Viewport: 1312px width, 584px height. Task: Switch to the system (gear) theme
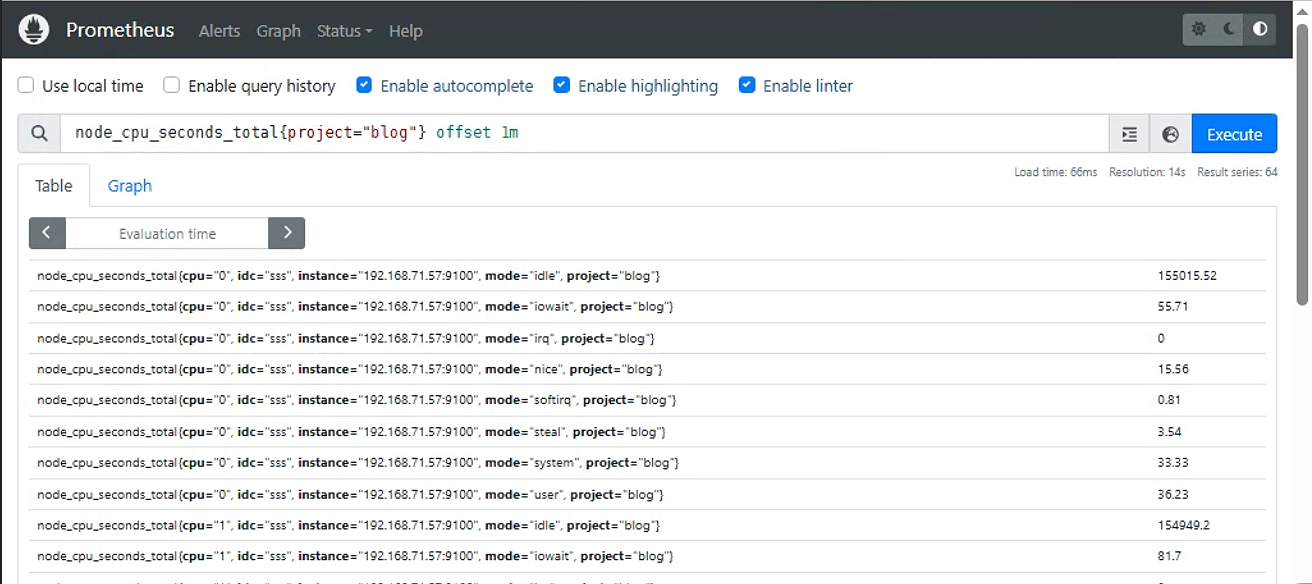1199,30
